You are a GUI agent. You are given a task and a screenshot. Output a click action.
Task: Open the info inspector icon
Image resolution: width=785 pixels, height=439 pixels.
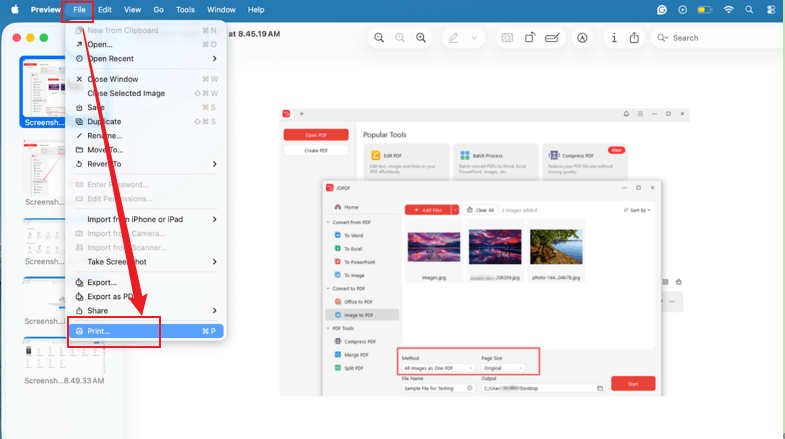pos(614,38)
